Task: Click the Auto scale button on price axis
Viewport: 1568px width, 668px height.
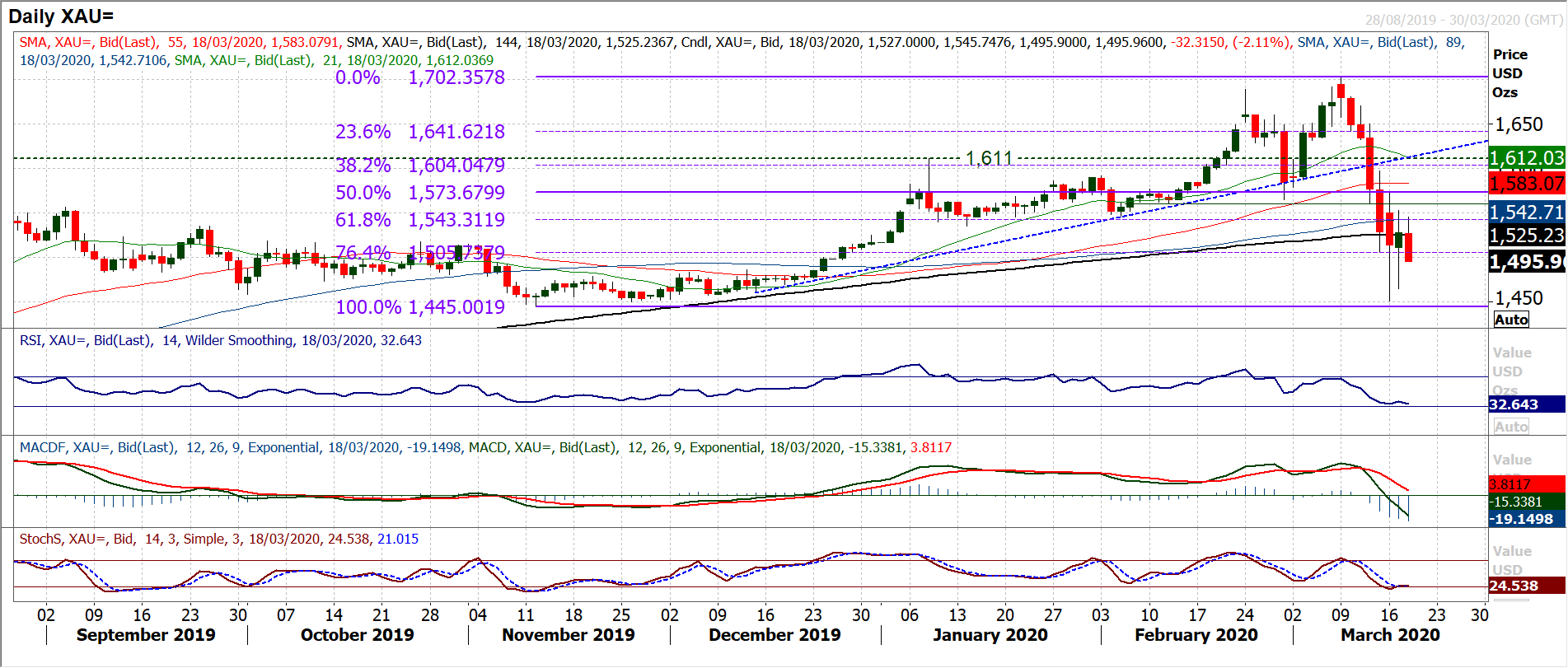Action: [1511, 320]
